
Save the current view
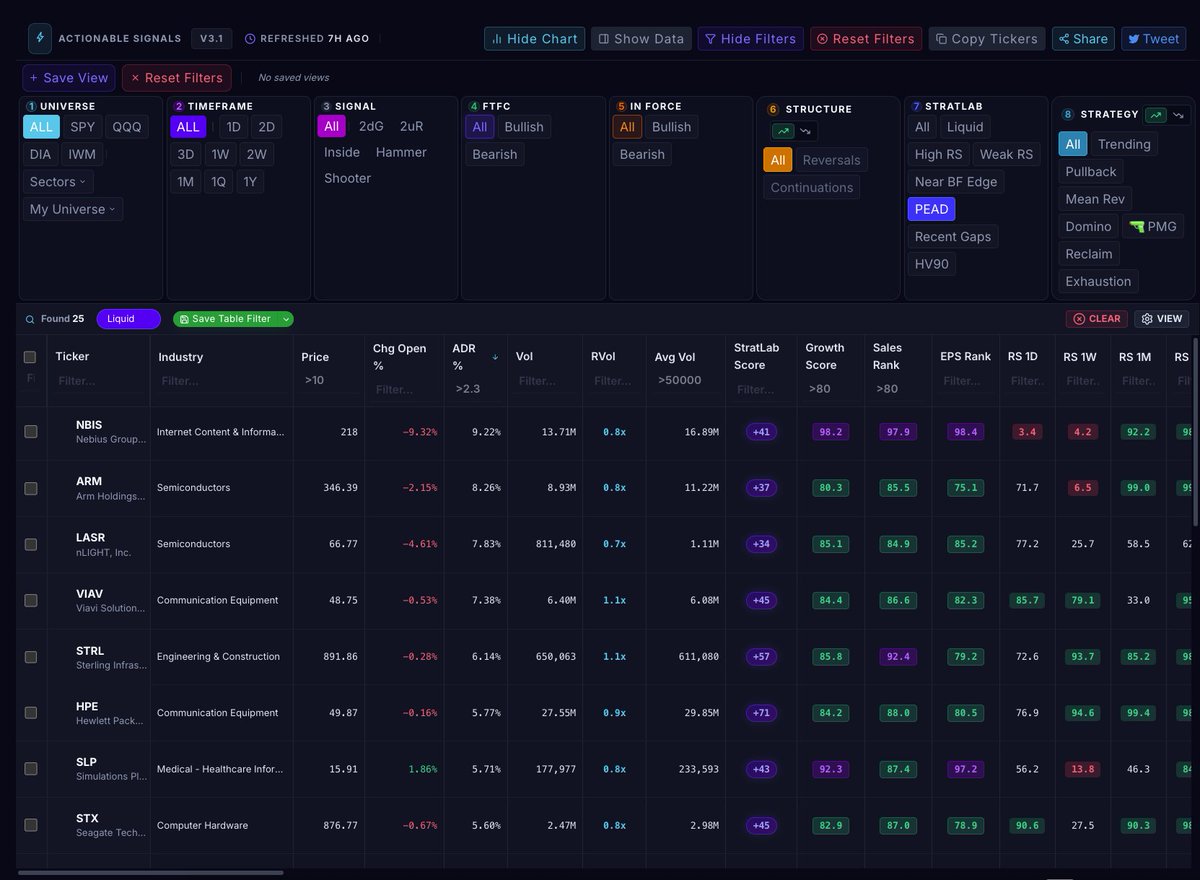pyautogui.click(x=69, y=78)
